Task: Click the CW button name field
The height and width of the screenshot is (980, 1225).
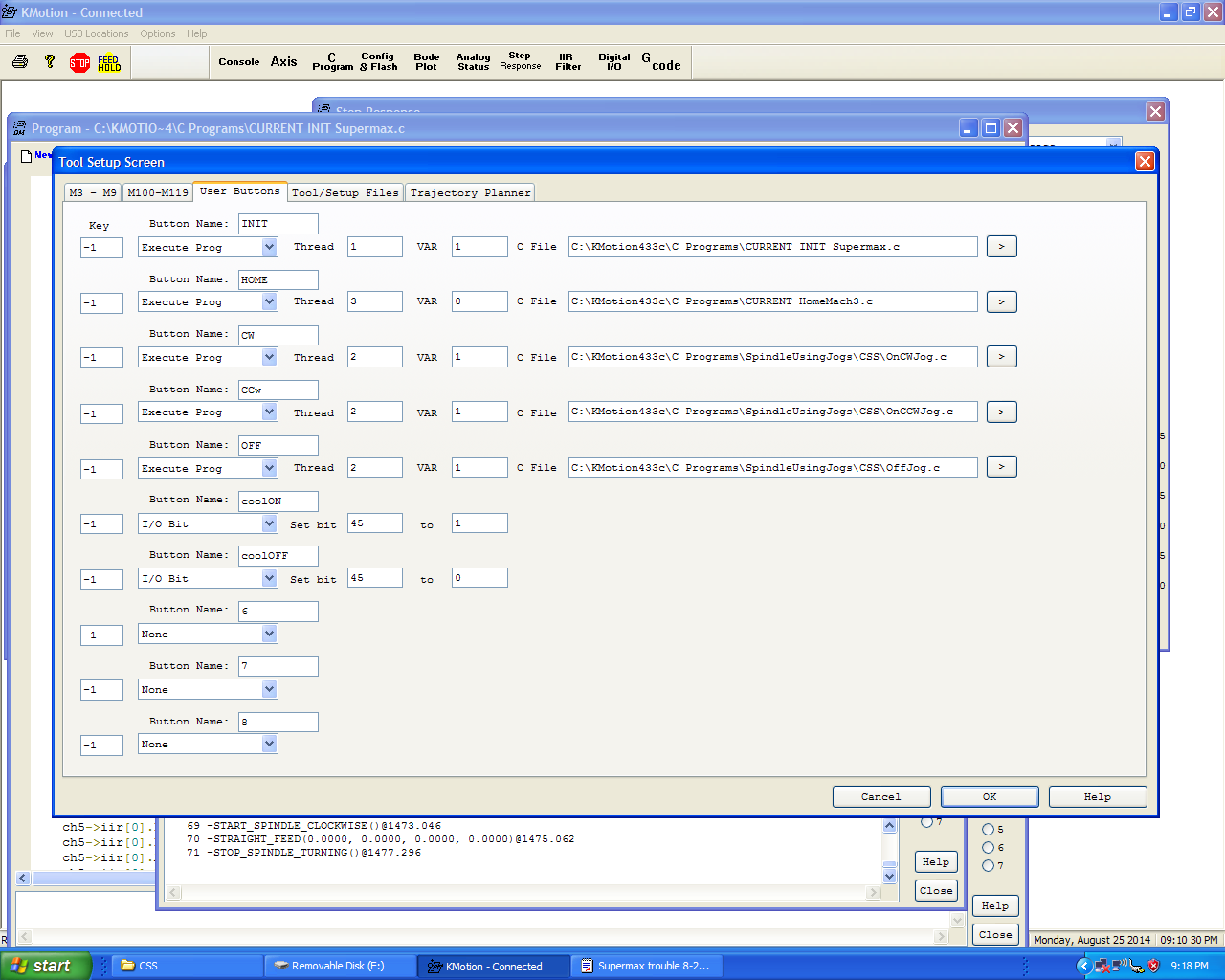Action: click(278, 335)
